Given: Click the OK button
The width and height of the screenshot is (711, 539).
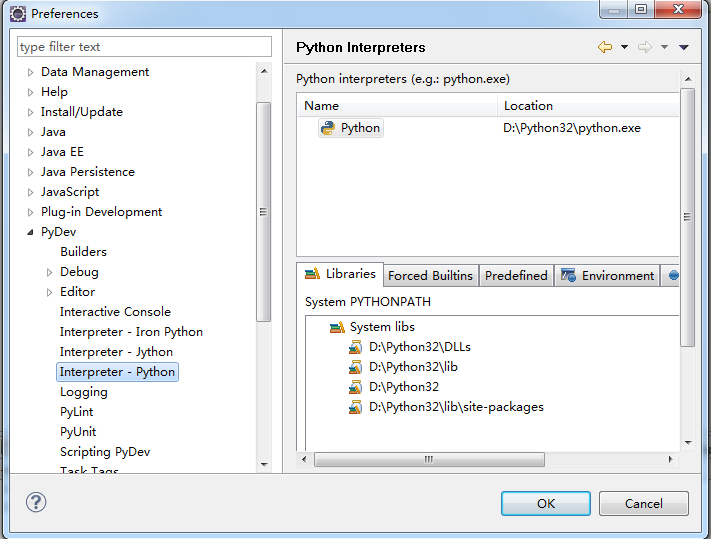Looking at the screenshot, I should coord(546,504).
